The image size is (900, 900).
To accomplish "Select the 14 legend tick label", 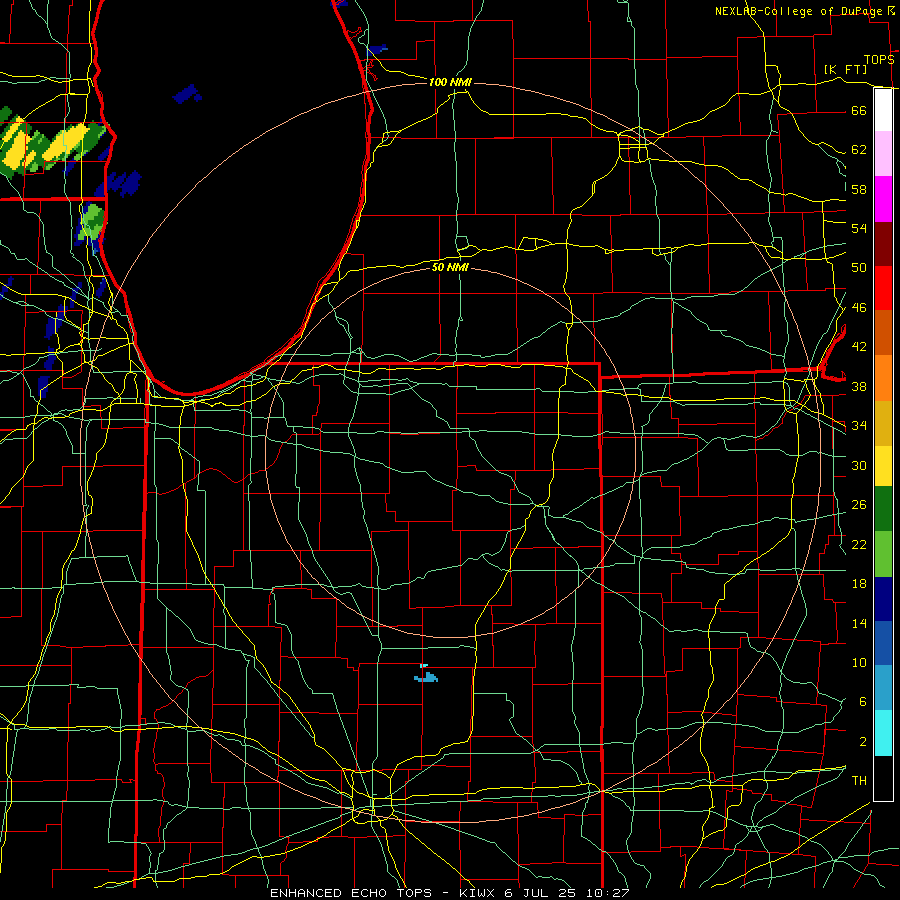I will pyautogui.click(x=859, y=623).
